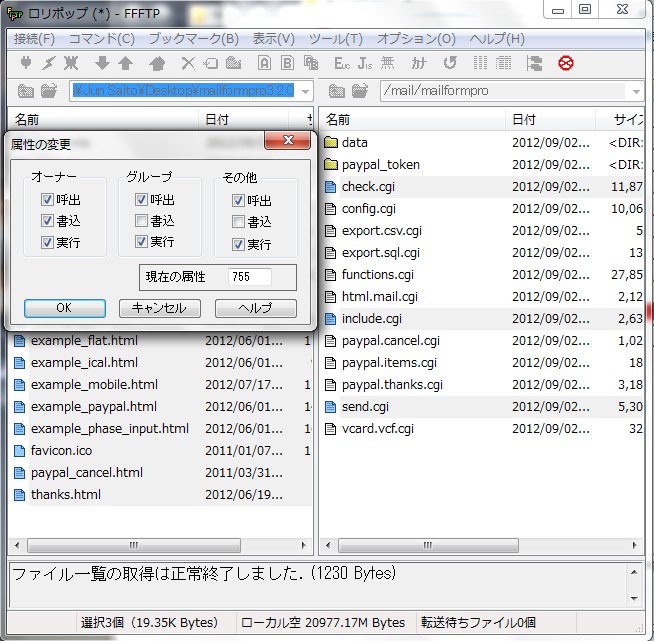
Task: Open change-folder icon in local pane
Action: click(49, 90)
